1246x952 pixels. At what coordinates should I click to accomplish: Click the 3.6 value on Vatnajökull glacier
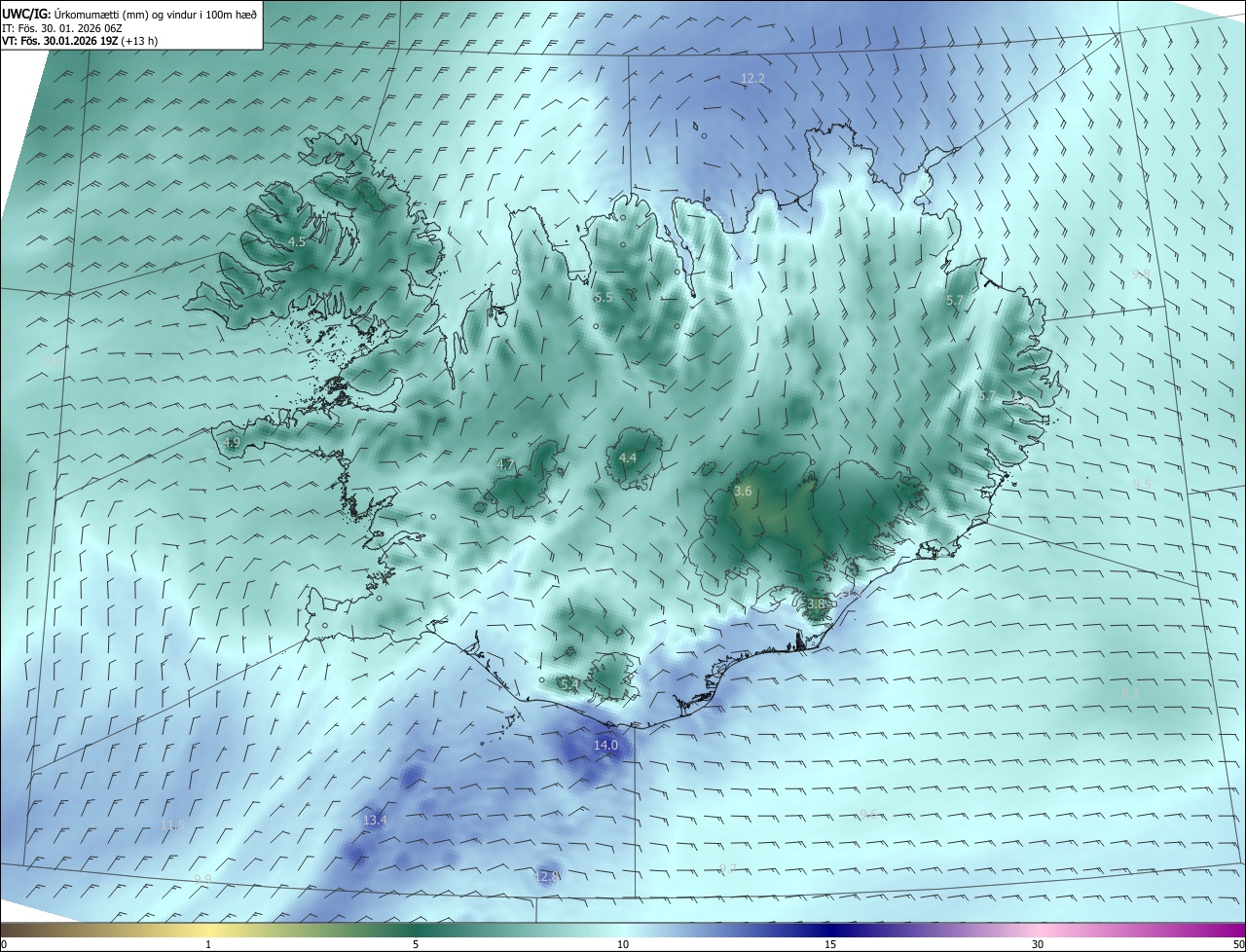[743, 492]
